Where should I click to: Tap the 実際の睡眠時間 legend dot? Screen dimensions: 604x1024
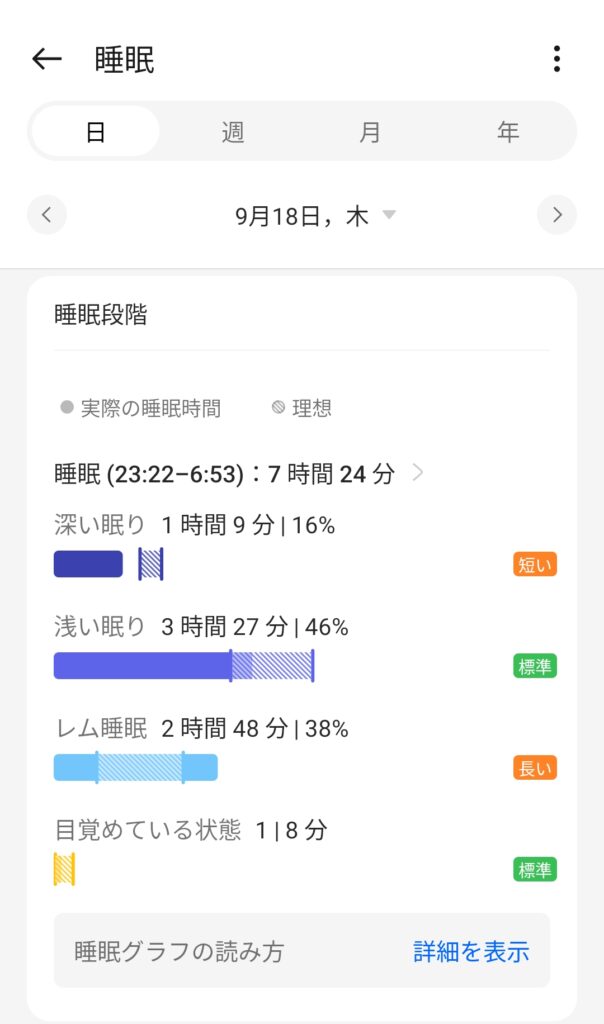(x=67, y=408)
